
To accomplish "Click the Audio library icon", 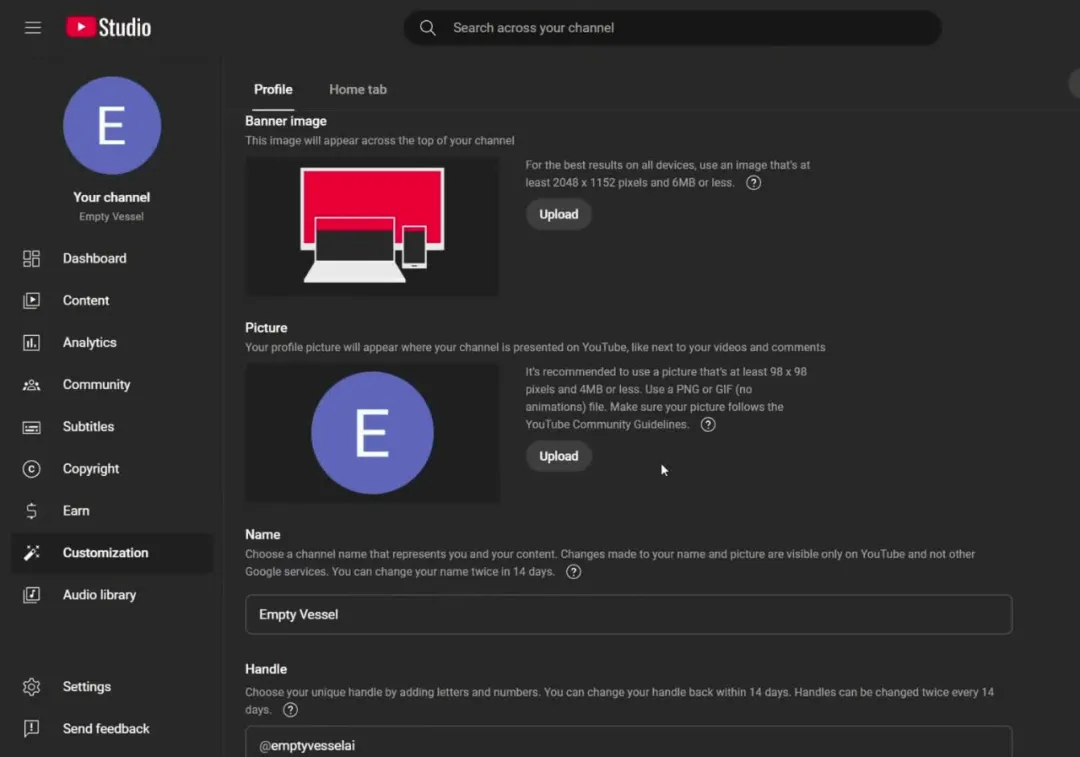I will point(32,595).
